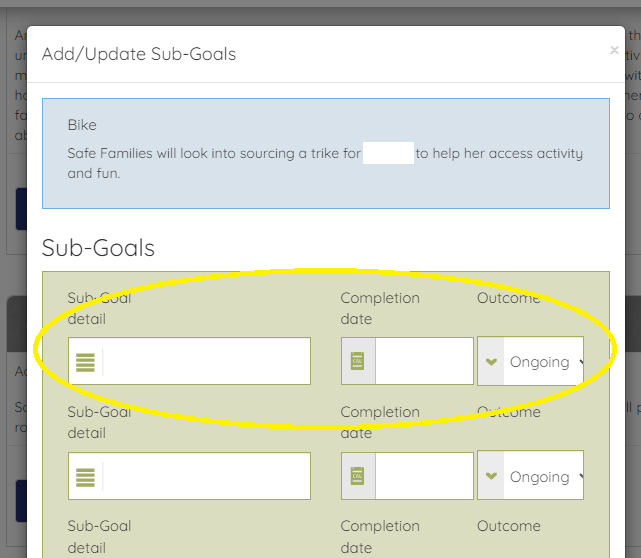The width and height of the screenshot is (641, 558).
Task: Click the 'Add/Update Sub-Goals' dialog title
Action: (x=139, y=54)
